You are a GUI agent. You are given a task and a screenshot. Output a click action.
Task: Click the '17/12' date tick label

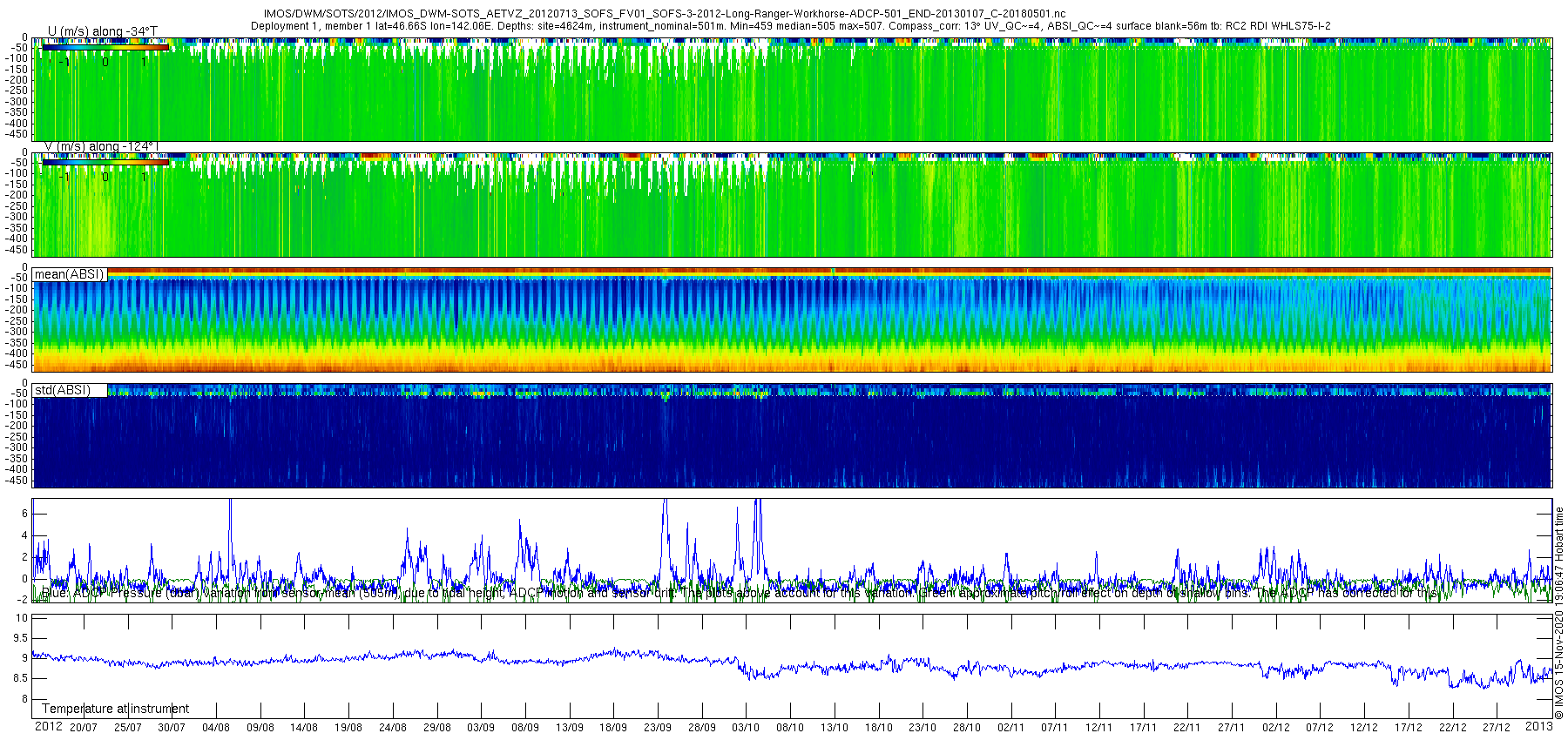1409,728
